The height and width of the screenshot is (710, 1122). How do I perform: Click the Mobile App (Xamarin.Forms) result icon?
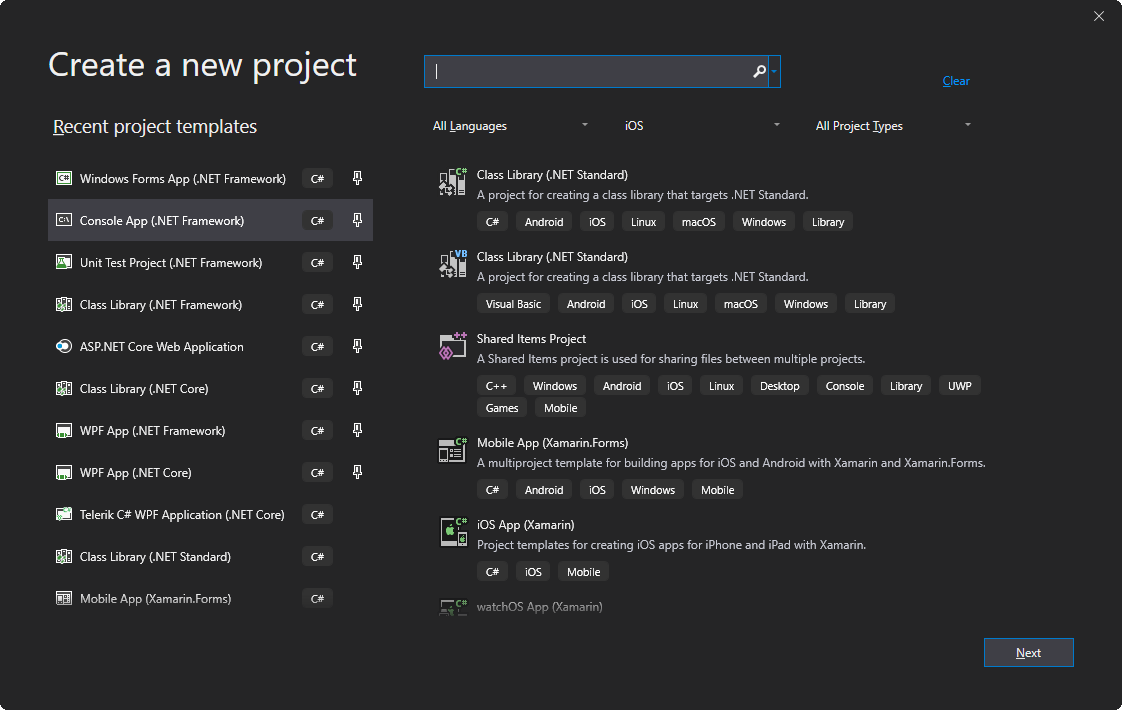click(453, 450)
